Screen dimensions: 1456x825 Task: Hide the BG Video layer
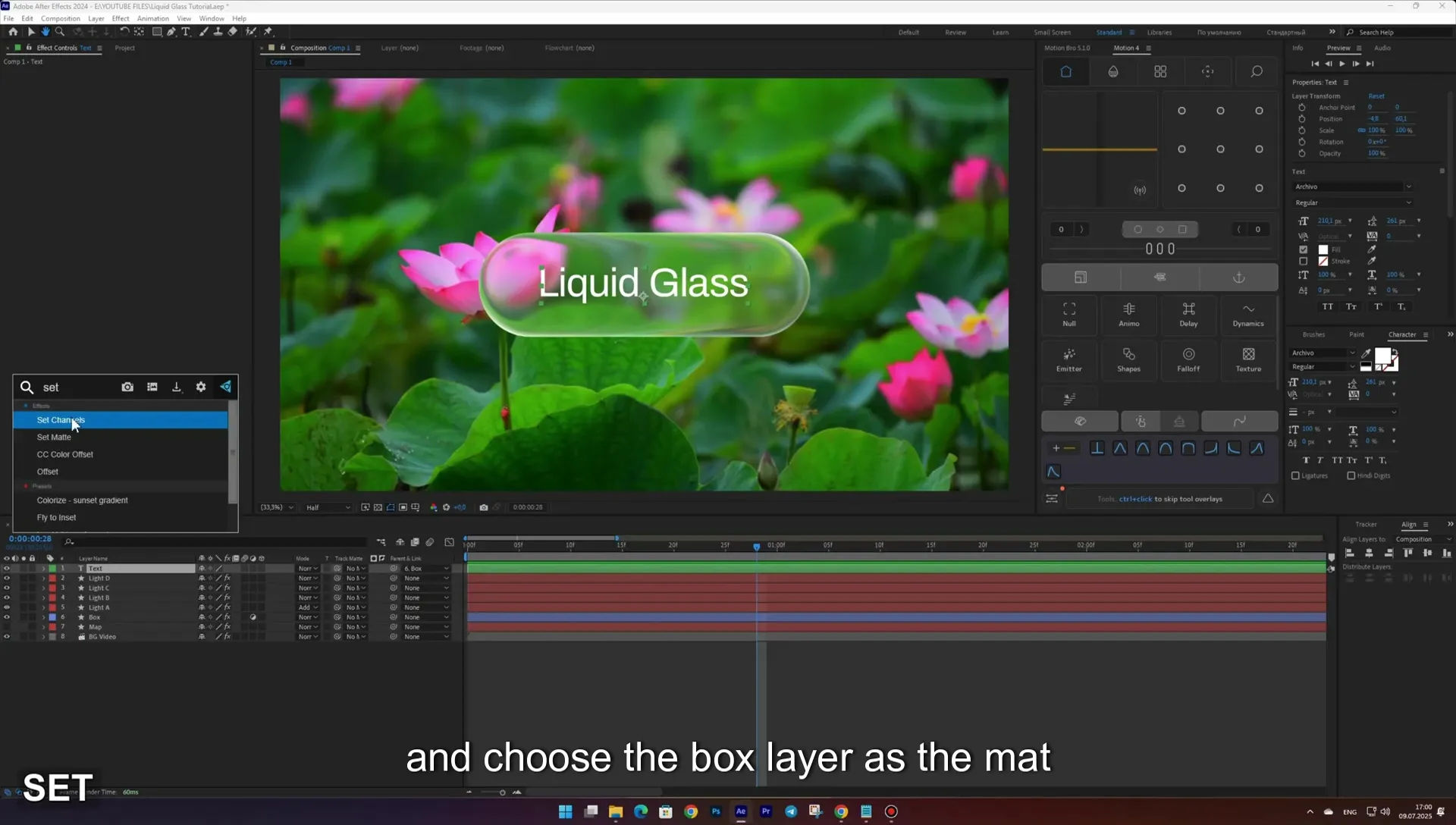(7, 637)
